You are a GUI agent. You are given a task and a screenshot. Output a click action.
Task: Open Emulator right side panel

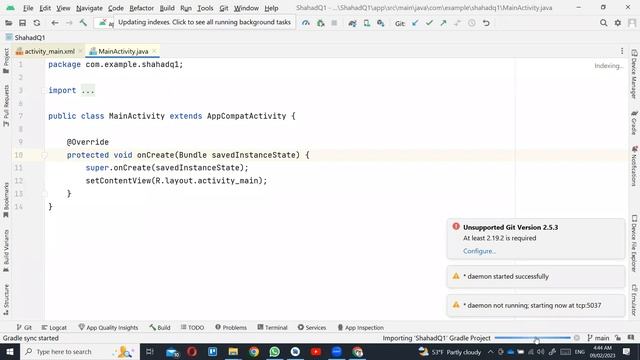[634, 300]
